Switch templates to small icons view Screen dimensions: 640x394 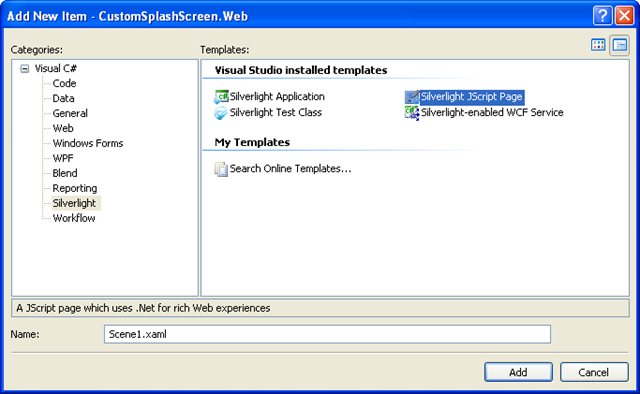620,45
